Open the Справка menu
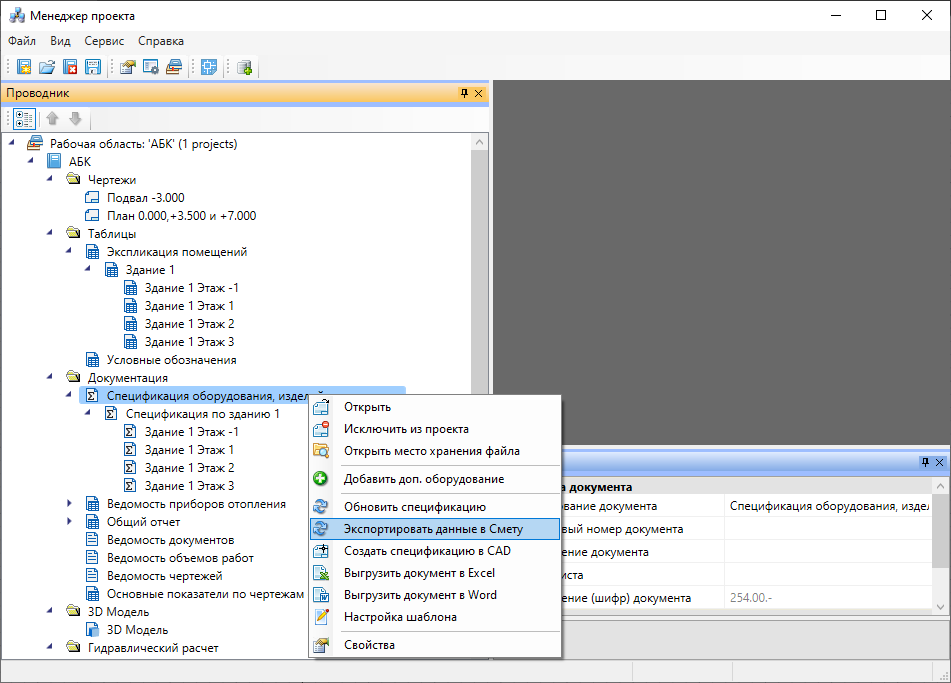This screenshot has height=683, width=951. tap(161, 41)
